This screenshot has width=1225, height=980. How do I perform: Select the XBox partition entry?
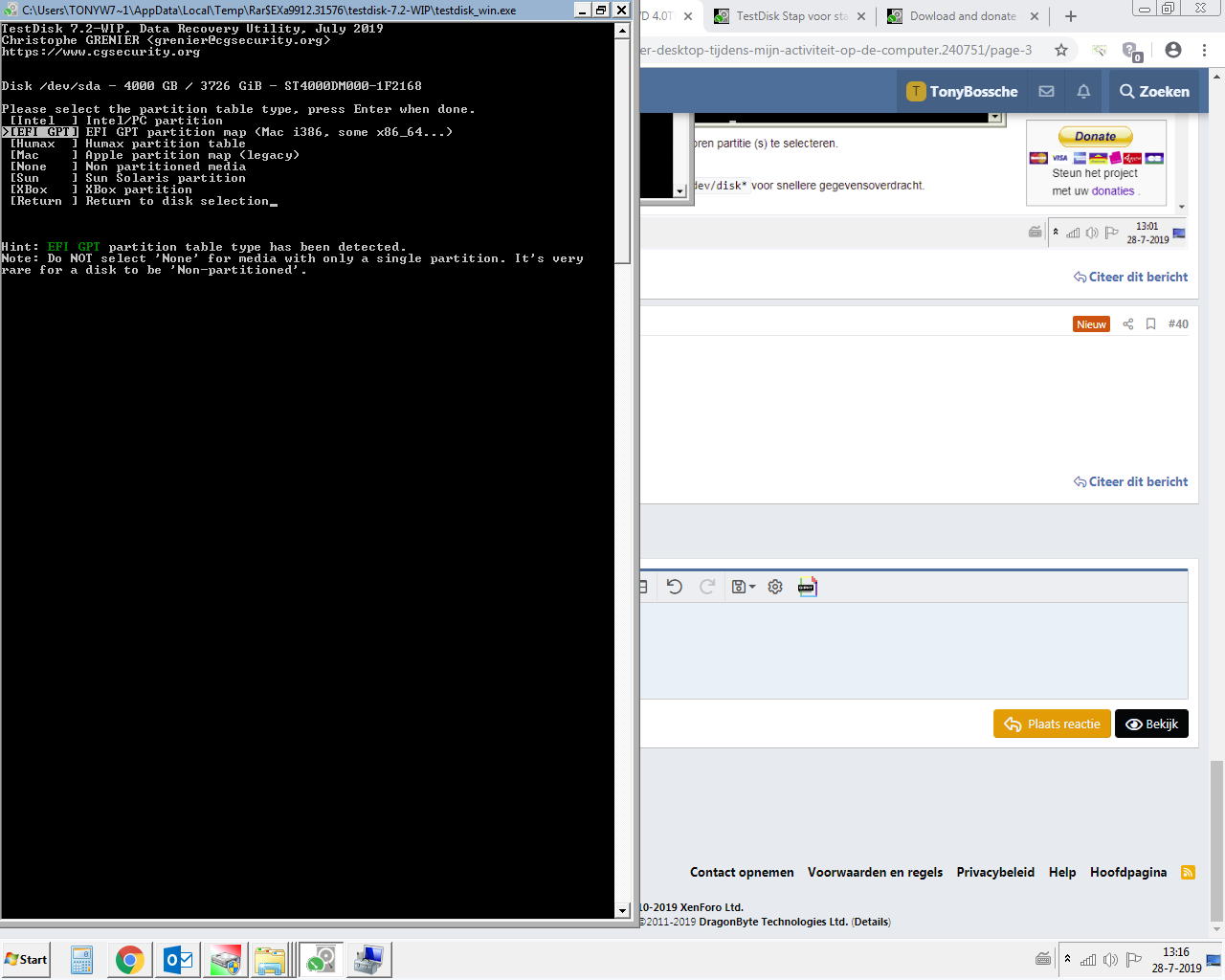click(100, 189)
